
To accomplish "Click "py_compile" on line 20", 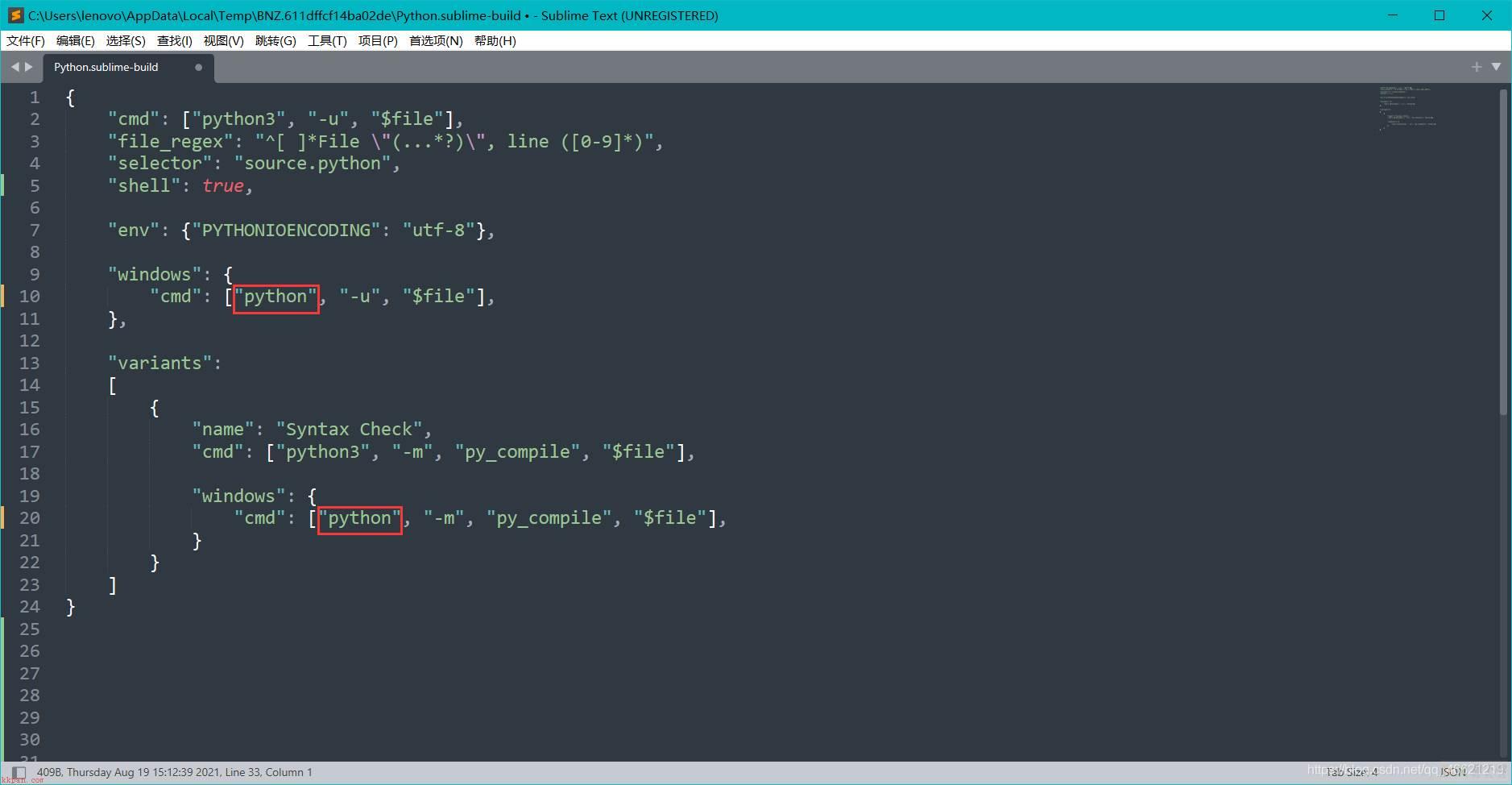I will [549, 518].
